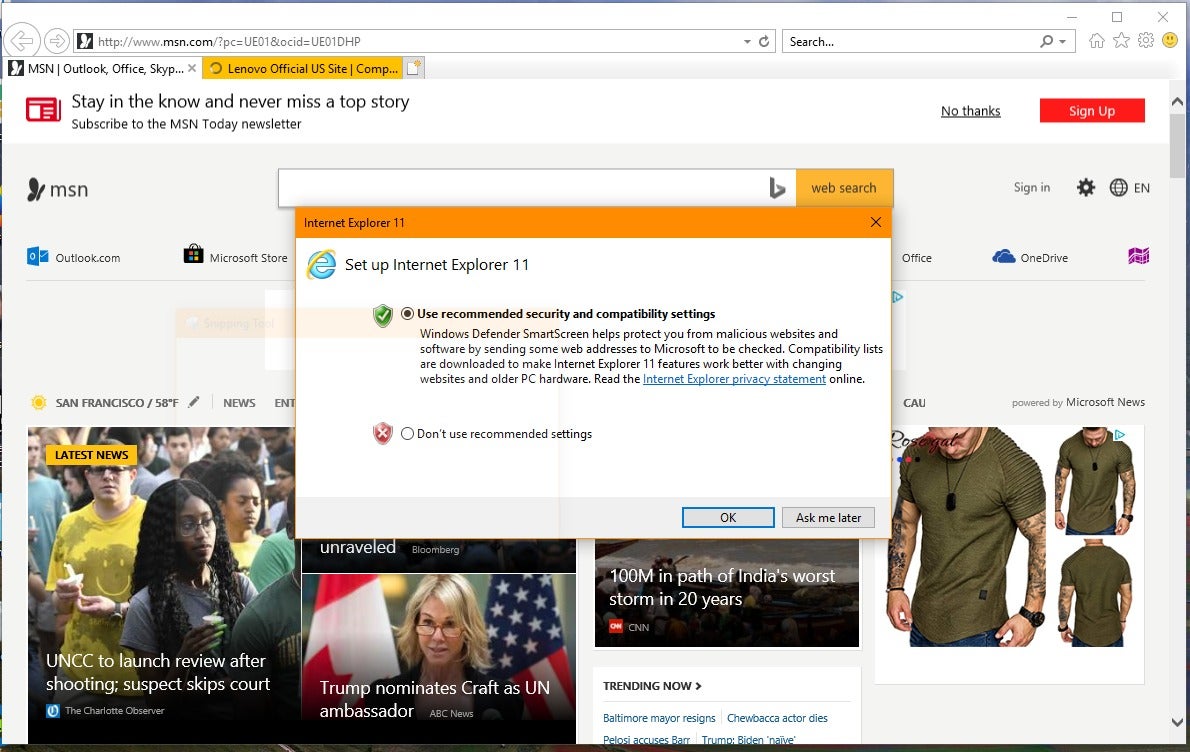This screenshot has height=752, width=1190.
Task: Click the red shield icon in dialog
Action: [x=382, y=433]
